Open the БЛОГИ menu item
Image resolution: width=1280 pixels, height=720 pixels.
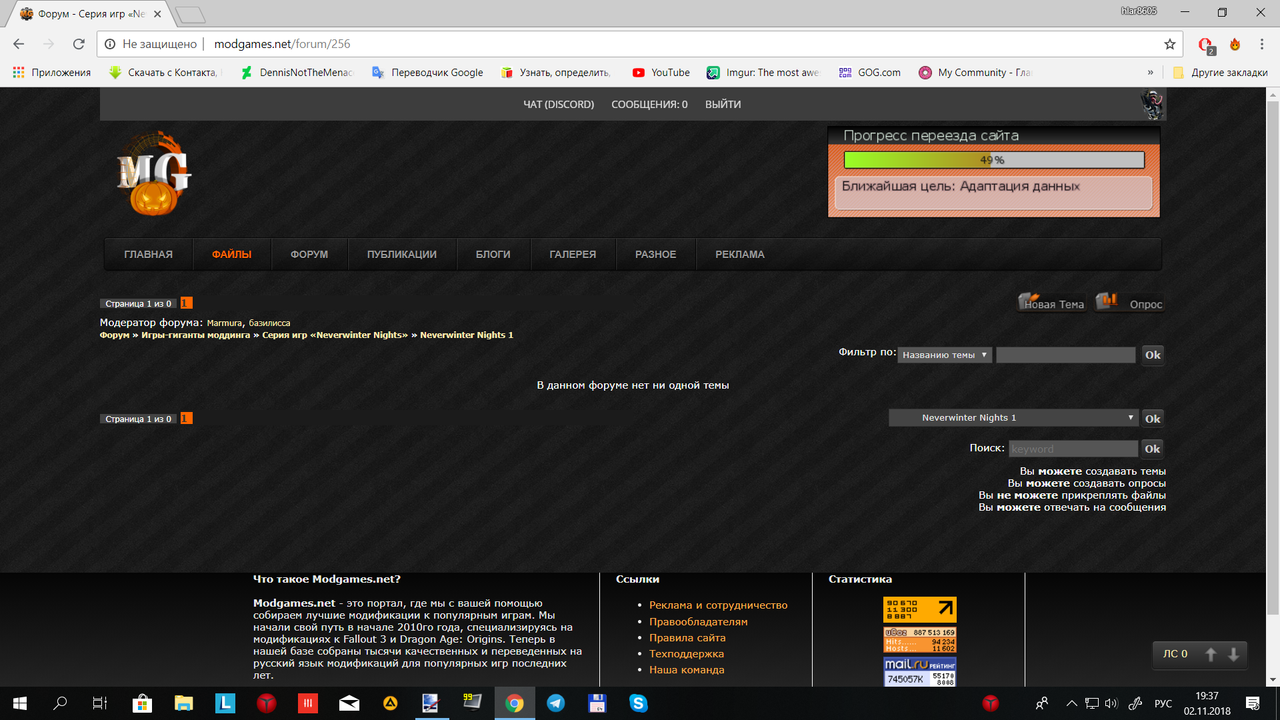(x=493, y=254)
